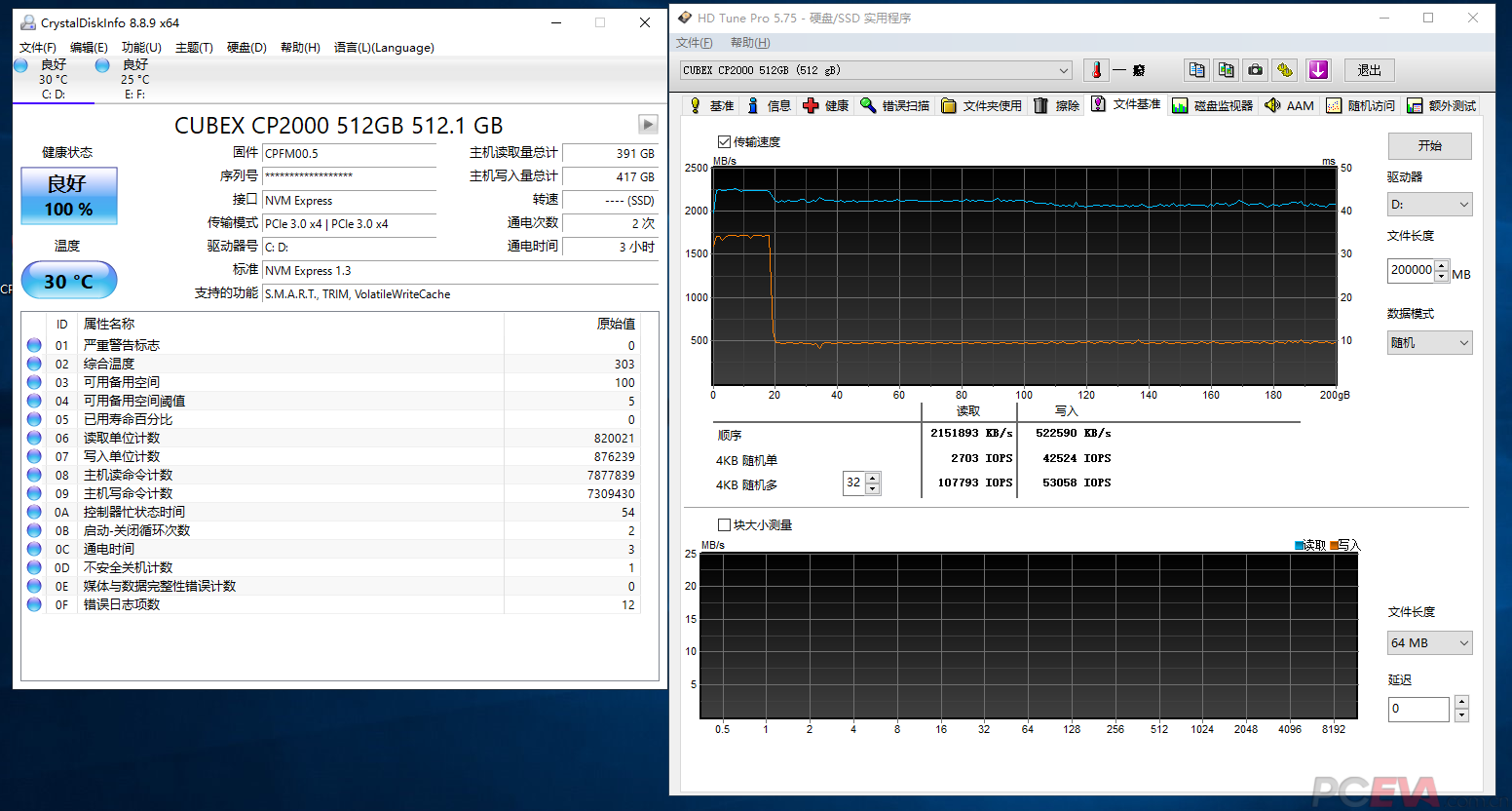The image size is (1512, 811).
Task: Open the 文件夹使用 folder usage tab
Action: coord(981,105)
